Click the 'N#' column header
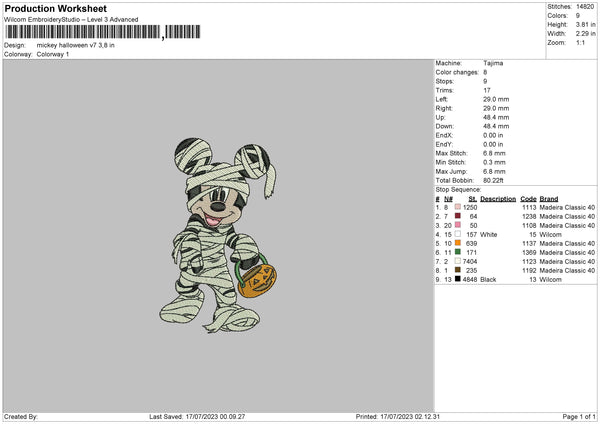600x424 pixels. 448,199
